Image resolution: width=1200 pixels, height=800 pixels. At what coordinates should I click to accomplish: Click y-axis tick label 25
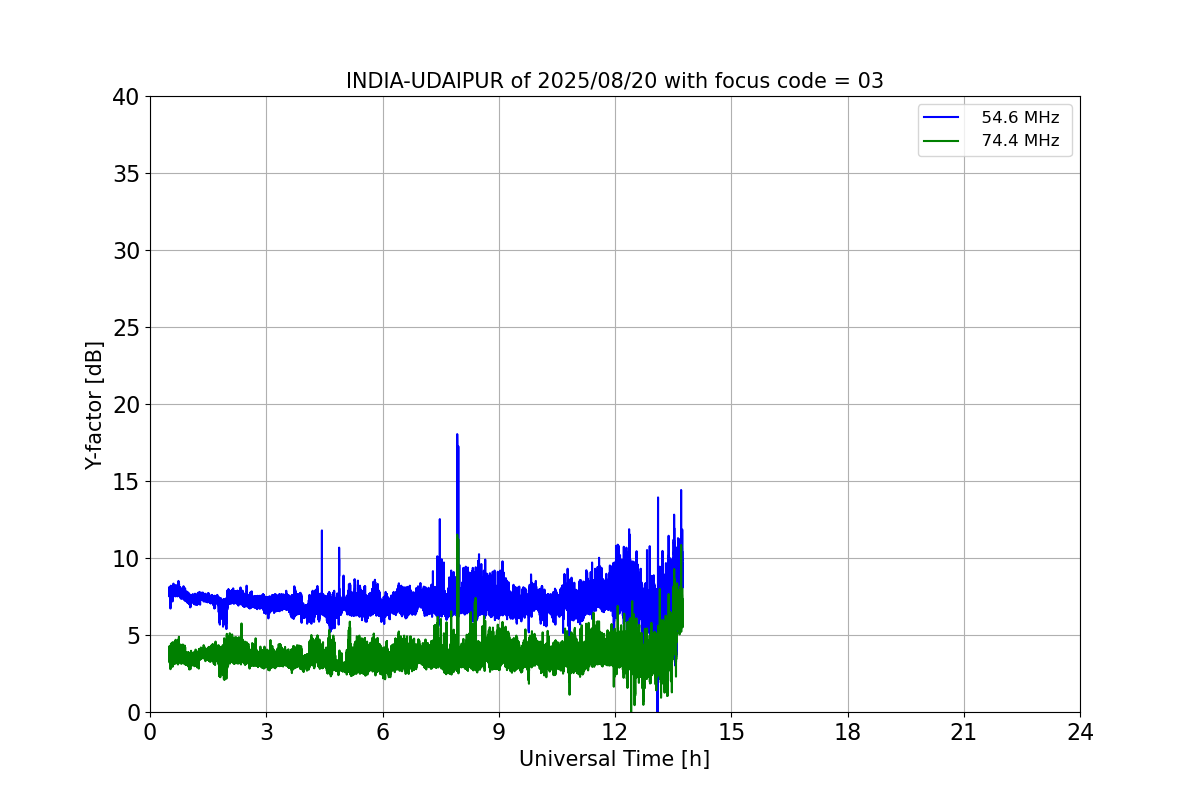(126, 328)
